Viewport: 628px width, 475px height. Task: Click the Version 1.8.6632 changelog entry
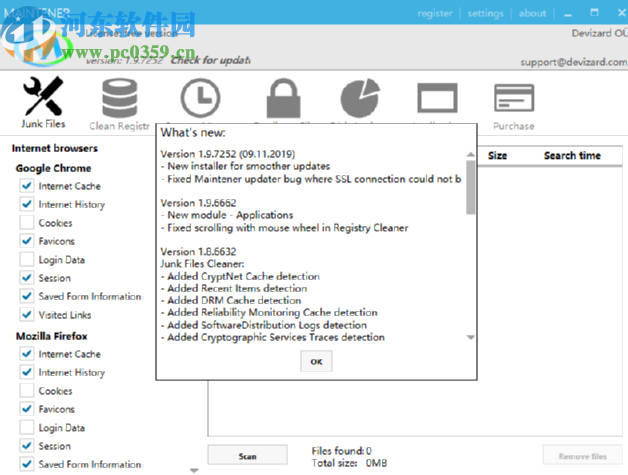[198, 252]
